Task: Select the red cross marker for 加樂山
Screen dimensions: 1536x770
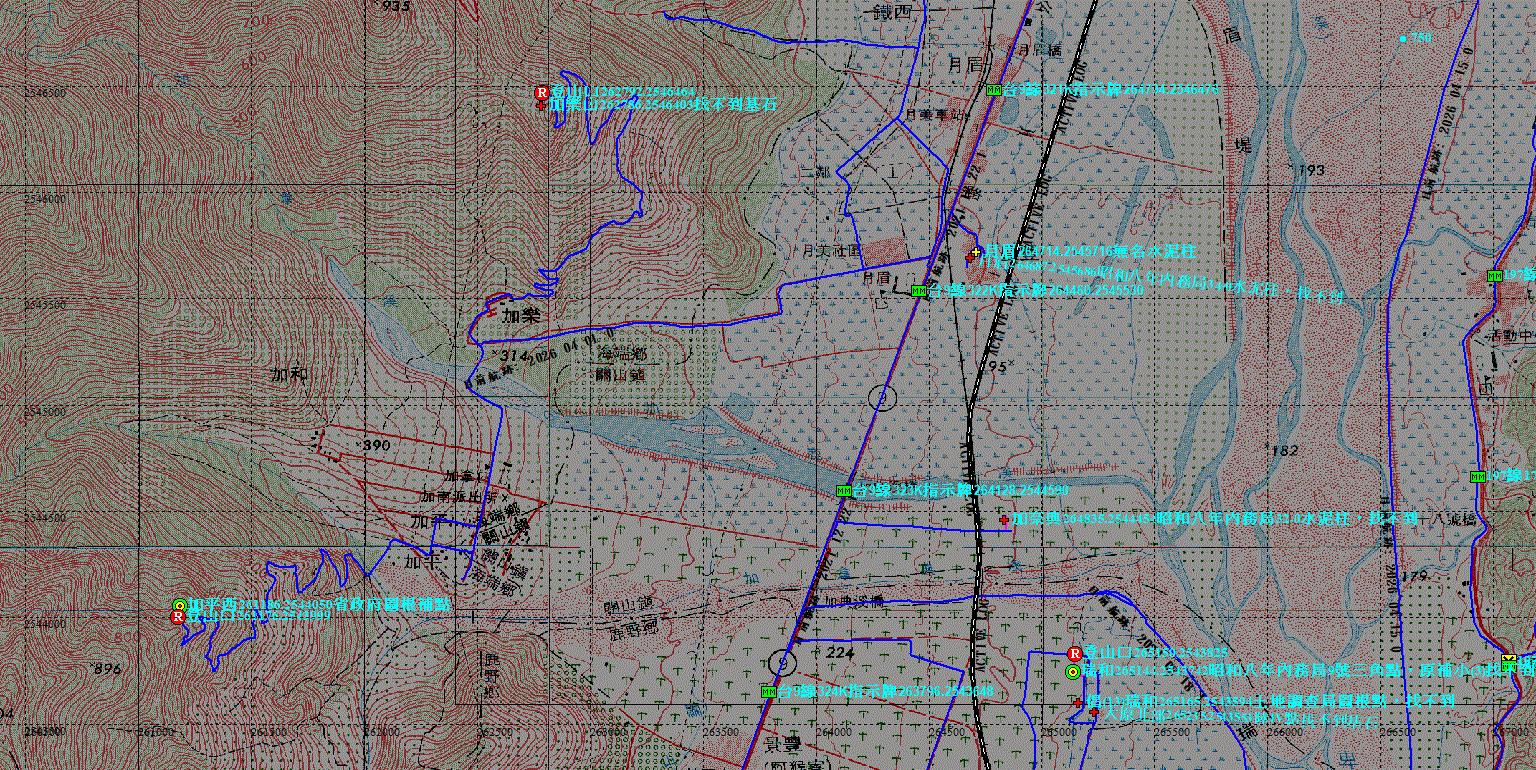Action: 541,104
